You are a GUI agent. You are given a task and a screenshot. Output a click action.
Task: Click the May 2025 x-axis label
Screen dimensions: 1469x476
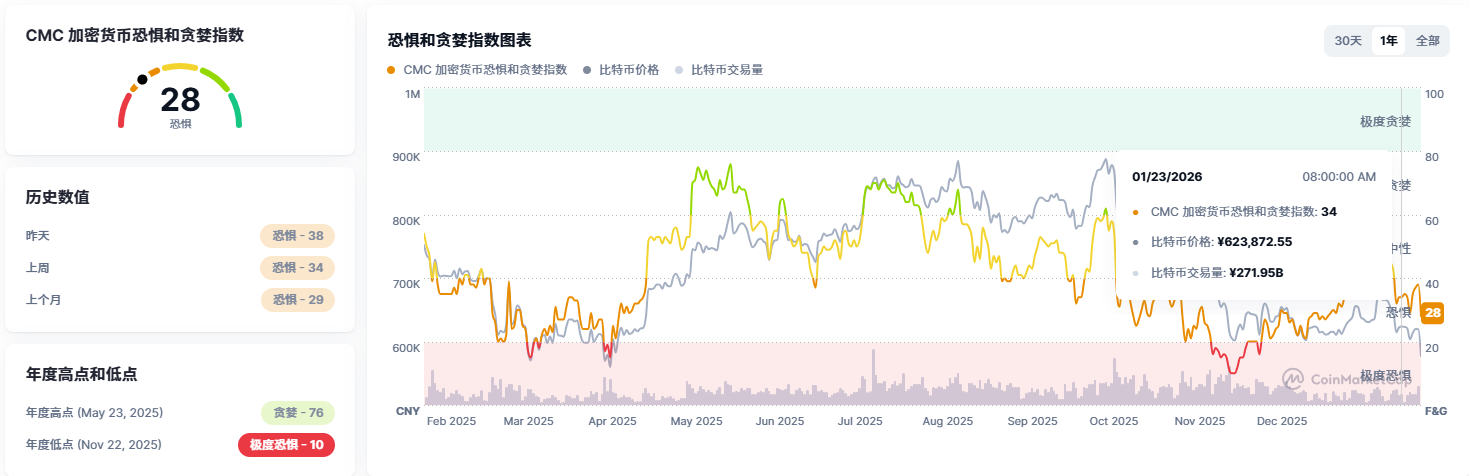(x=695, y=421)
